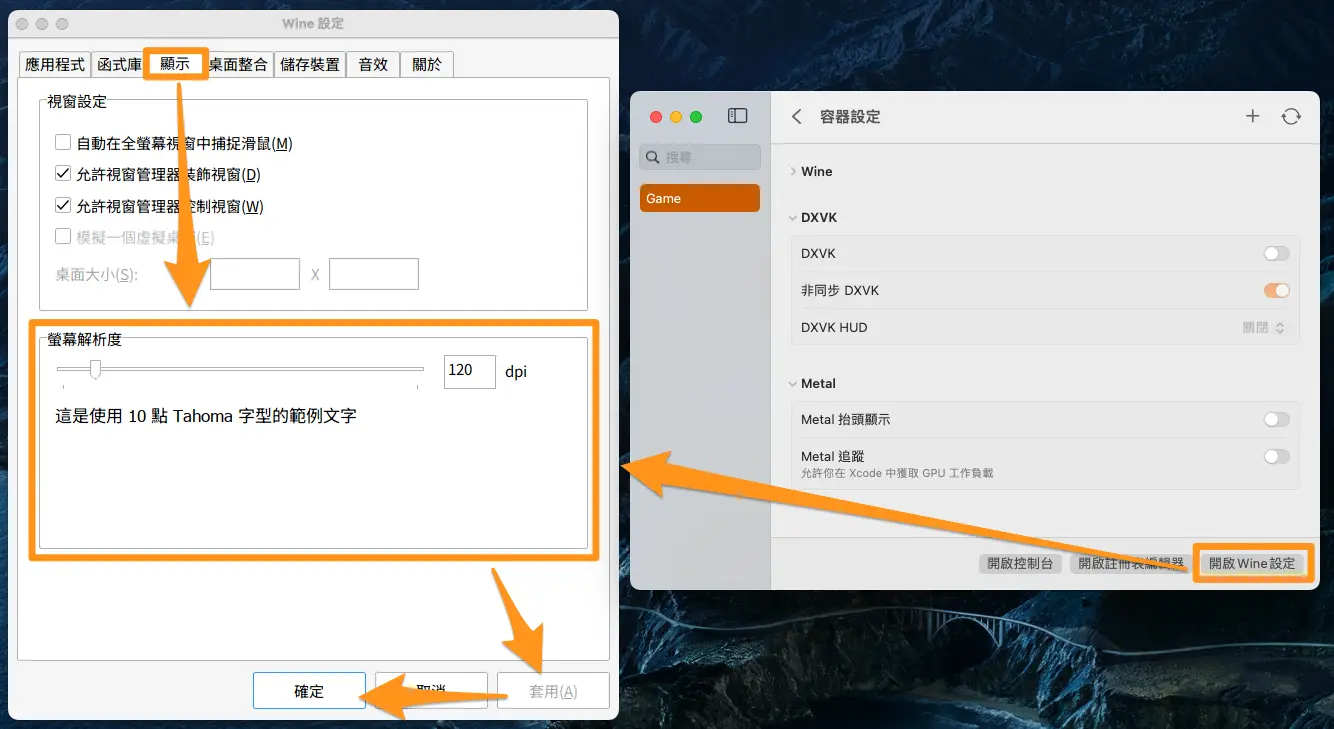Click the desktop height input field
The width and height of the screenshot is (1334, 729).
[x=374, y=274]
